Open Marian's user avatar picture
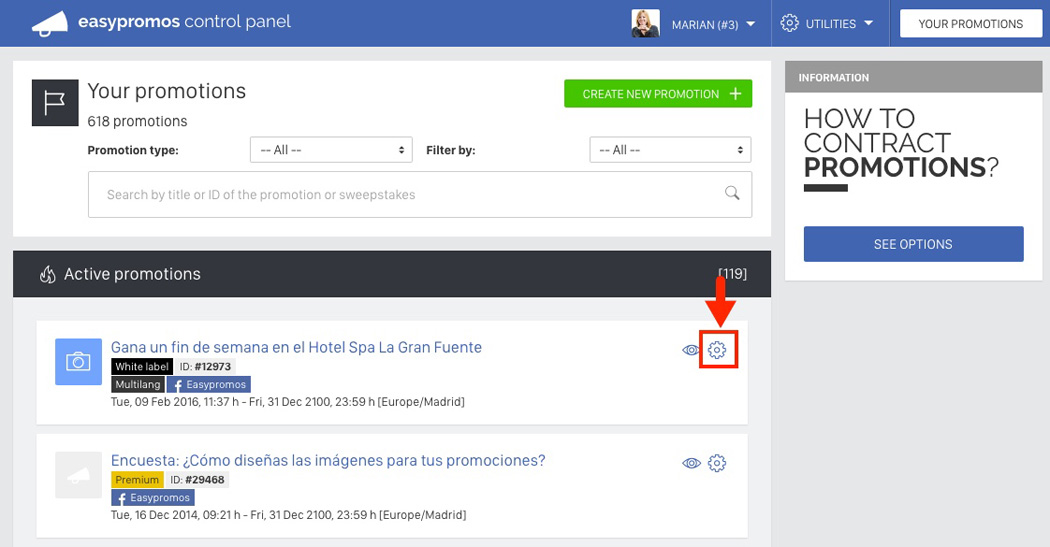The width and height of the screenshot is (1050, 547). (646, 23)
